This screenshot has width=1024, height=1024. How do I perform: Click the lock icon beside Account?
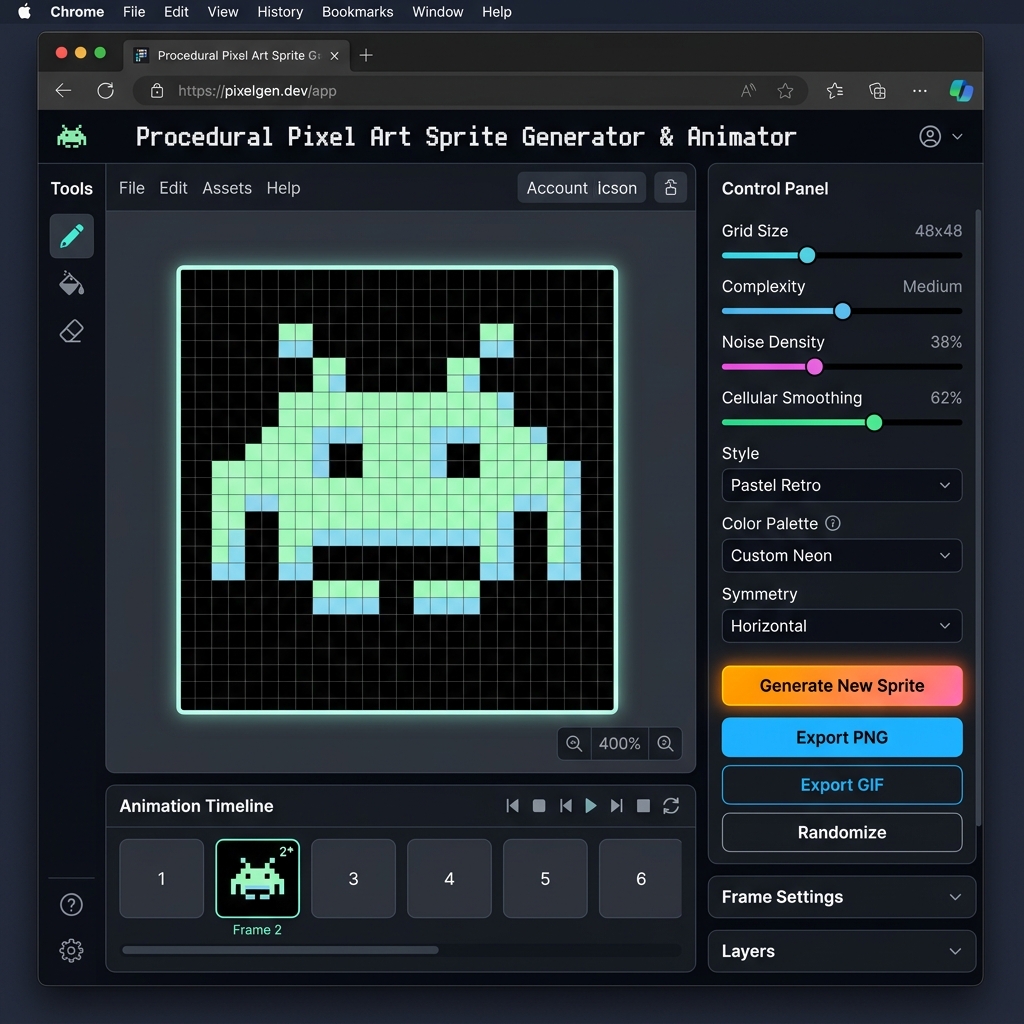tap(671, 188)
